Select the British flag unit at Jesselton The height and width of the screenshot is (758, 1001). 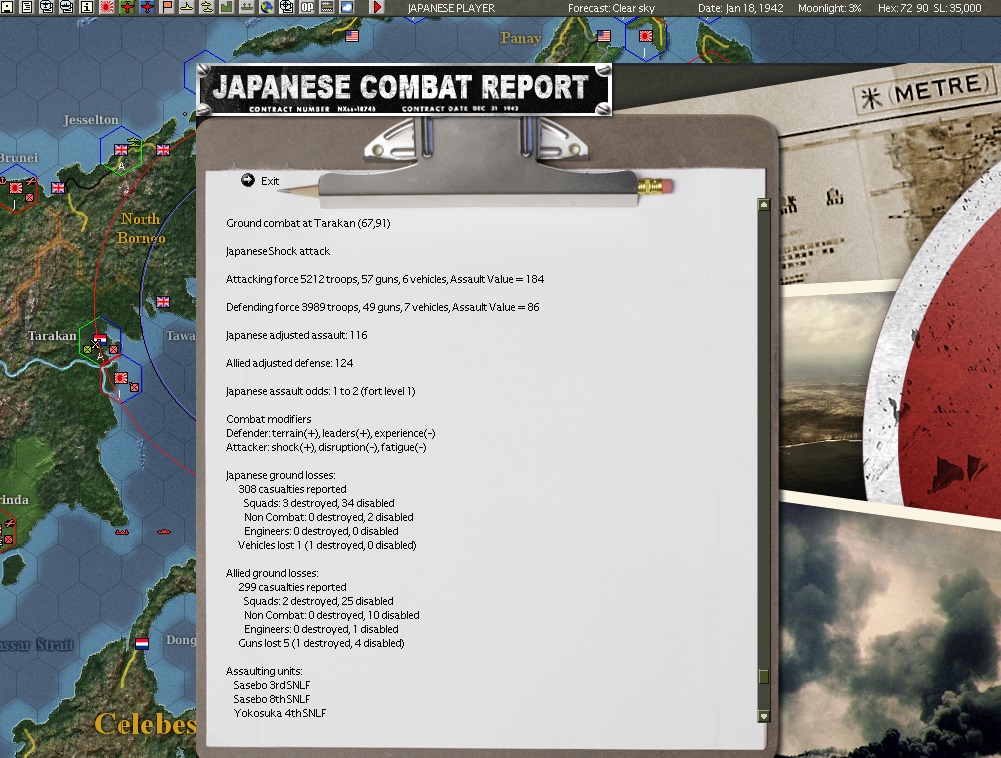point(121,150)
